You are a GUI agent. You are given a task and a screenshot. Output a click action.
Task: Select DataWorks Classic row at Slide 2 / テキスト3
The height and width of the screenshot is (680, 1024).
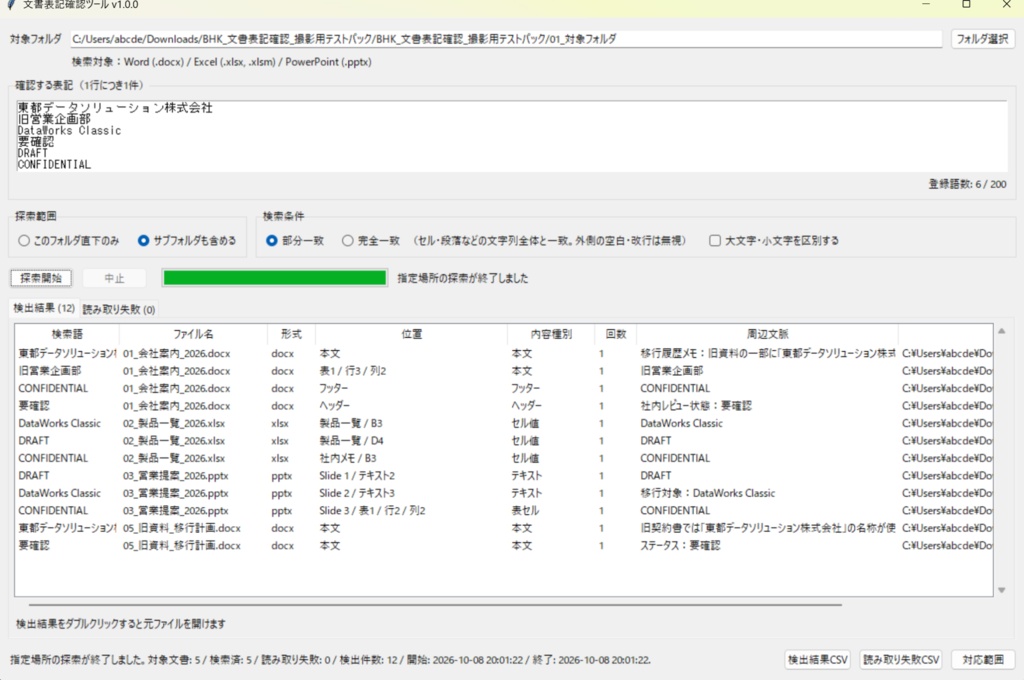(x=504, y=493)
